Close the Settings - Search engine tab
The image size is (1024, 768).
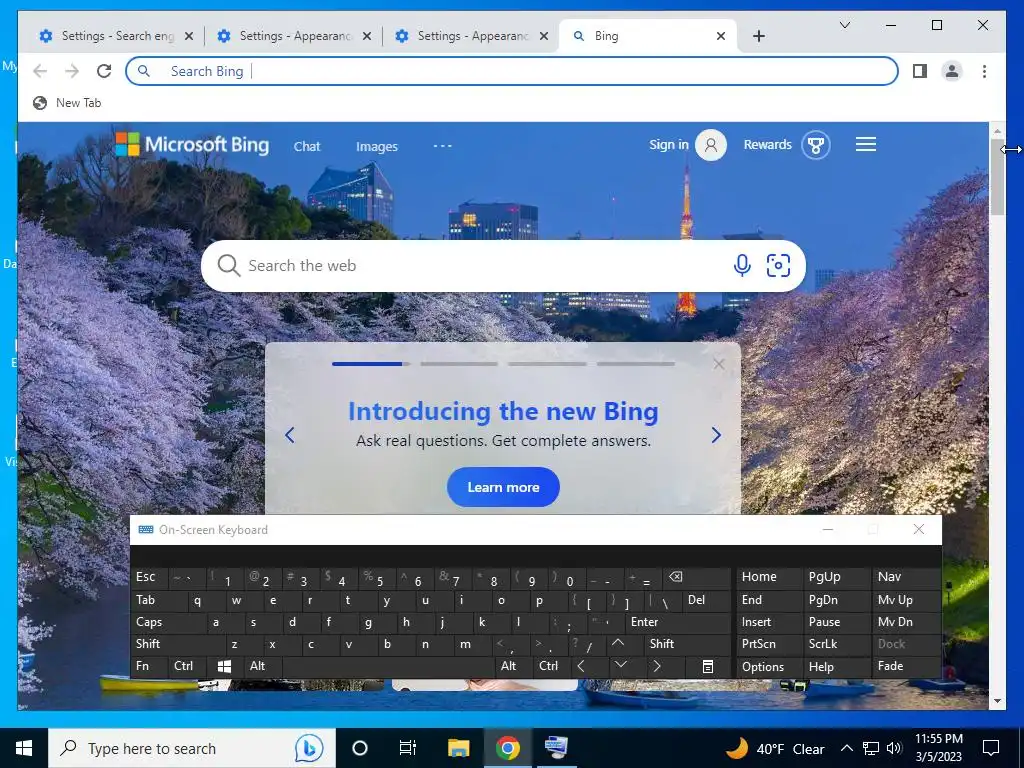tap(189, 36)
